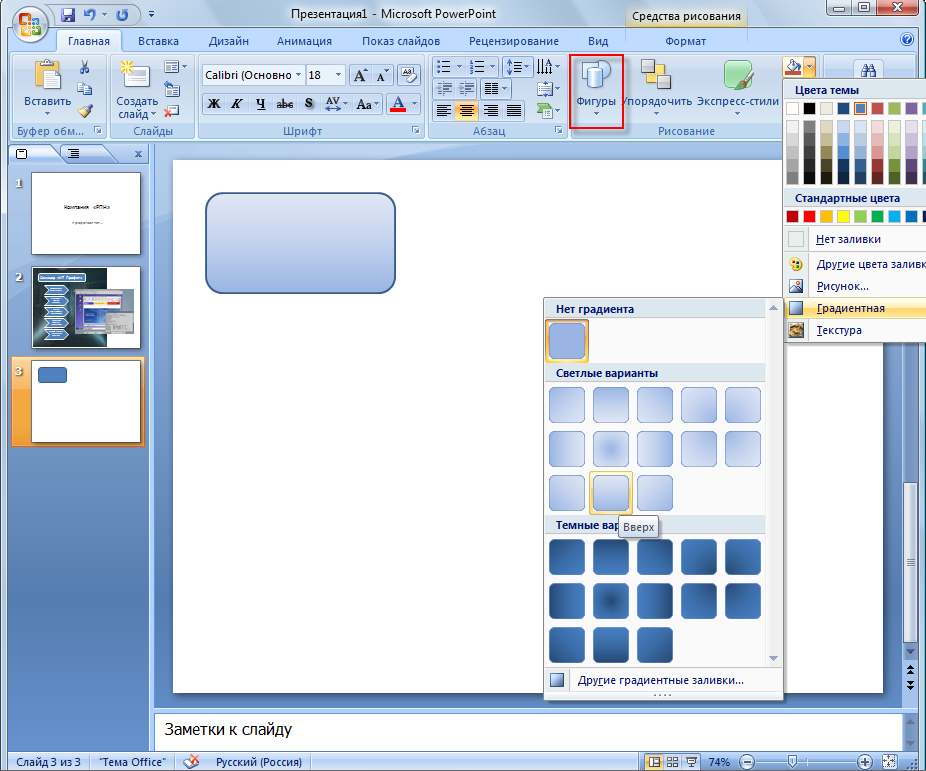This screenshot has width=926, height=771.
Task: Expand the font color arrow dropdown
Action: [x=415, y=104]
